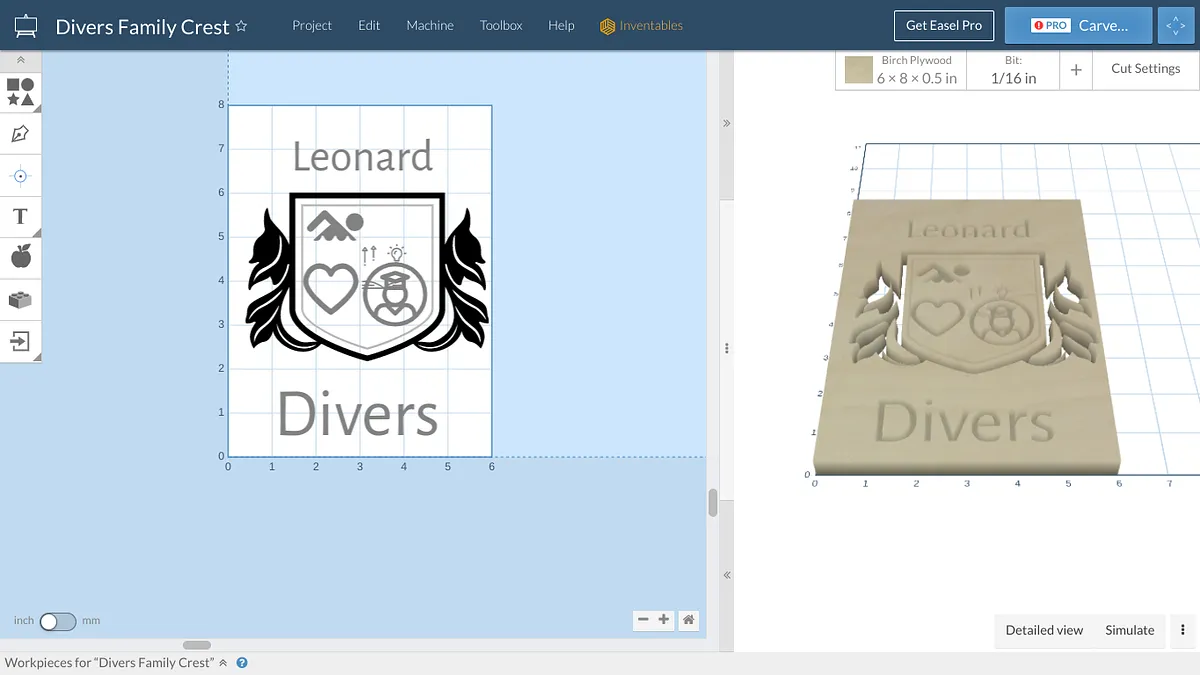1200x675 pixels.
Task: Select the Pen drawing tool
Action: click(x=20, y=134)
